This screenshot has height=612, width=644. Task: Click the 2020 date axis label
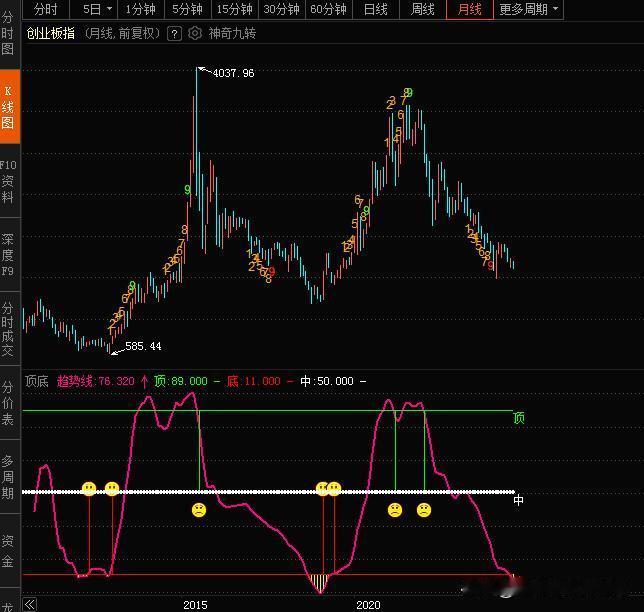(x=368, y=605)
